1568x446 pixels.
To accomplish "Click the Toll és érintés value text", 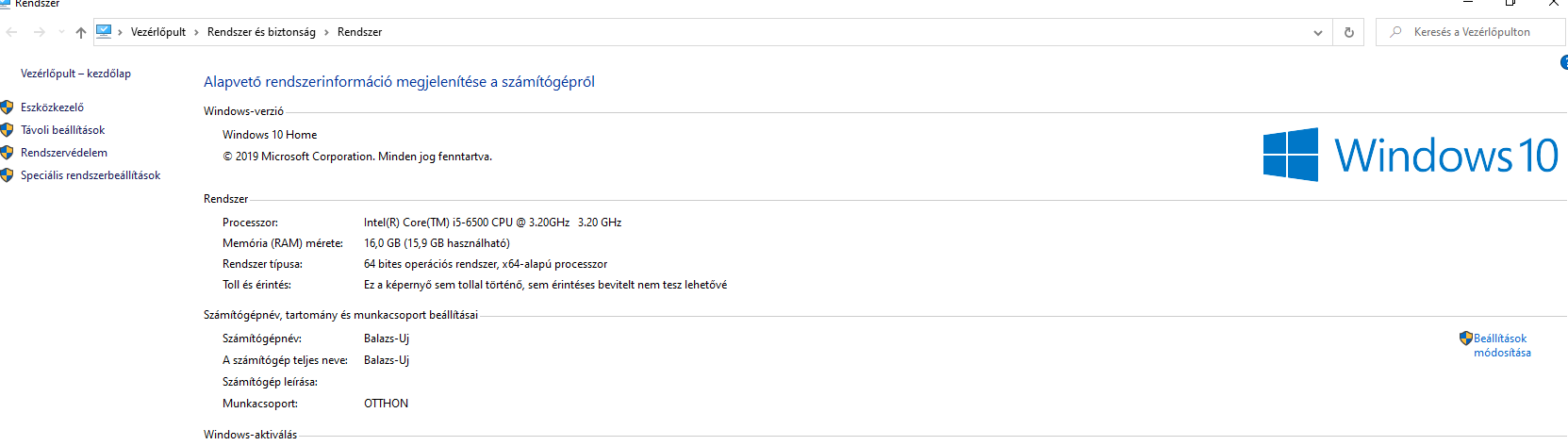I will (545, 285).
